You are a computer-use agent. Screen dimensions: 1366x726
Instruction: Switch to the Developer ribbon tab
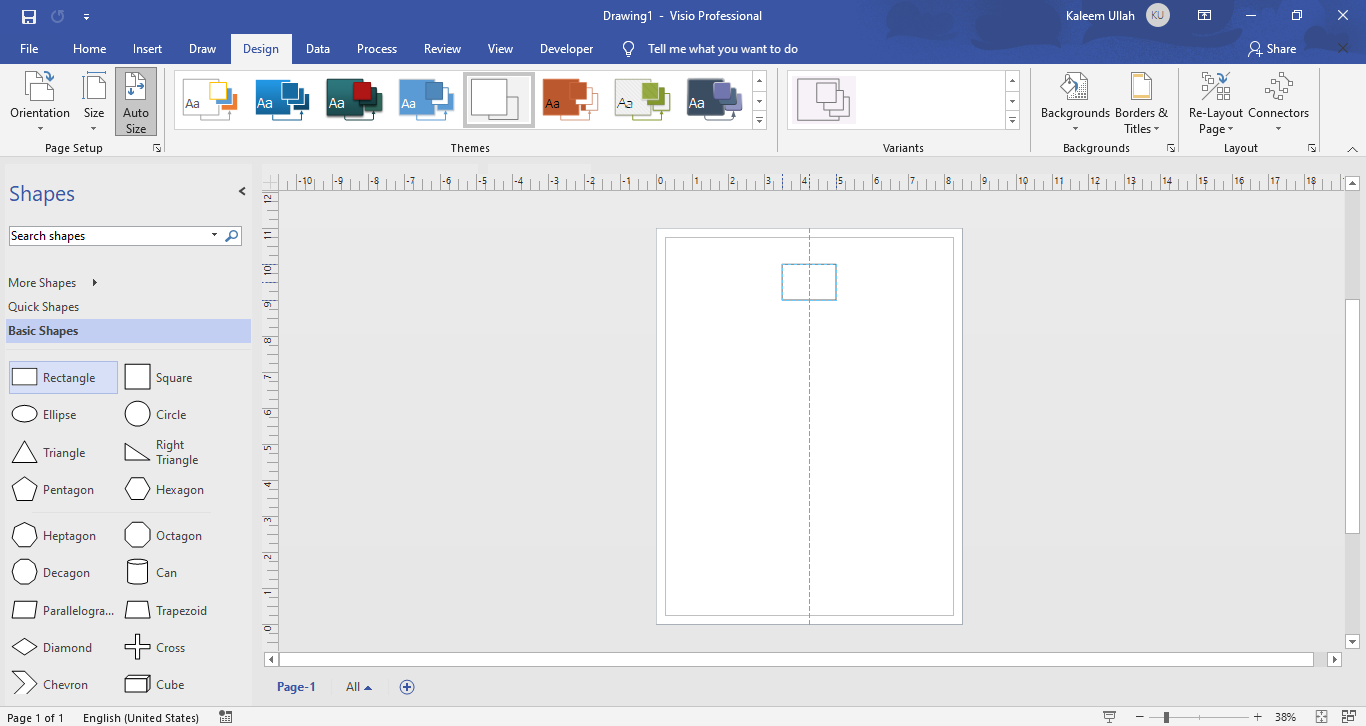[x=566, y=48]
